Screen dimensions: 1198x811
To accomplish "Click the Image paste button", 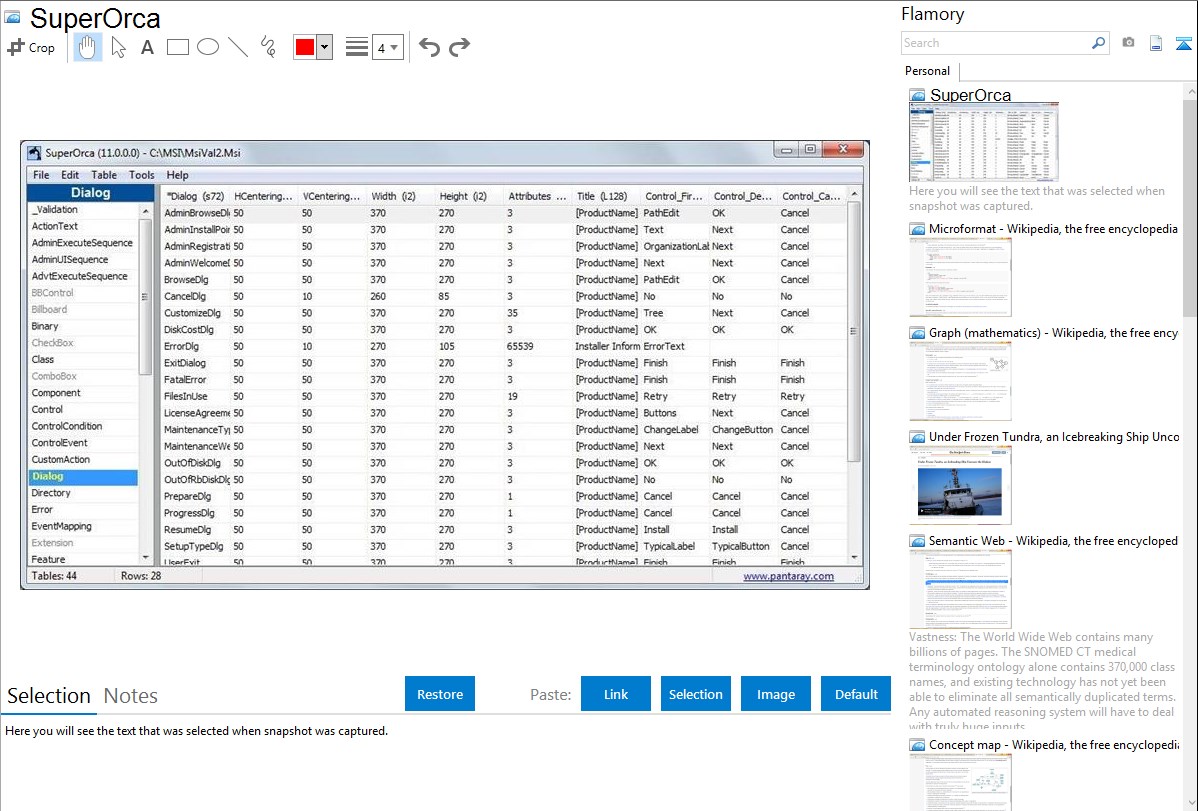I will coord(775,694).
